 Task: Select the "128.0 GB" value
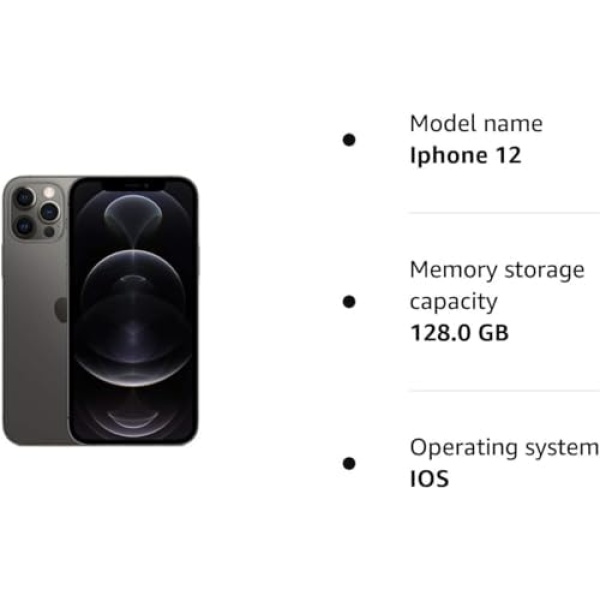coord(459,333)
